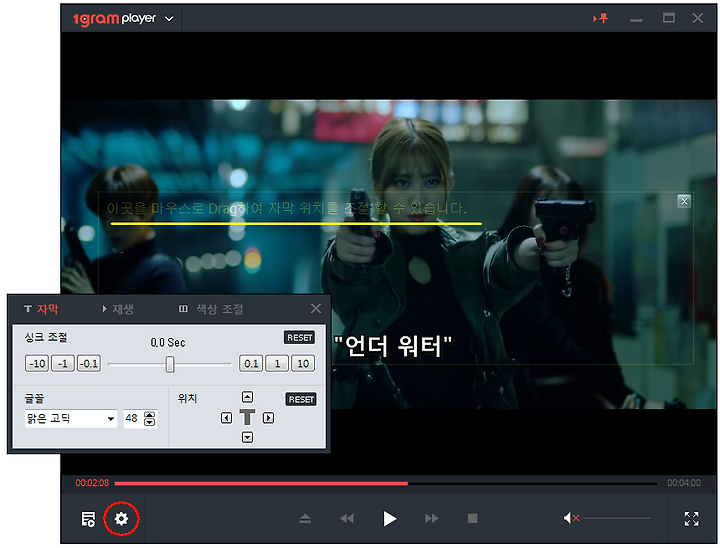The width and height of the screenshot is (720, 548).
Task: Click the volume slider track
Action: point(617,518)
